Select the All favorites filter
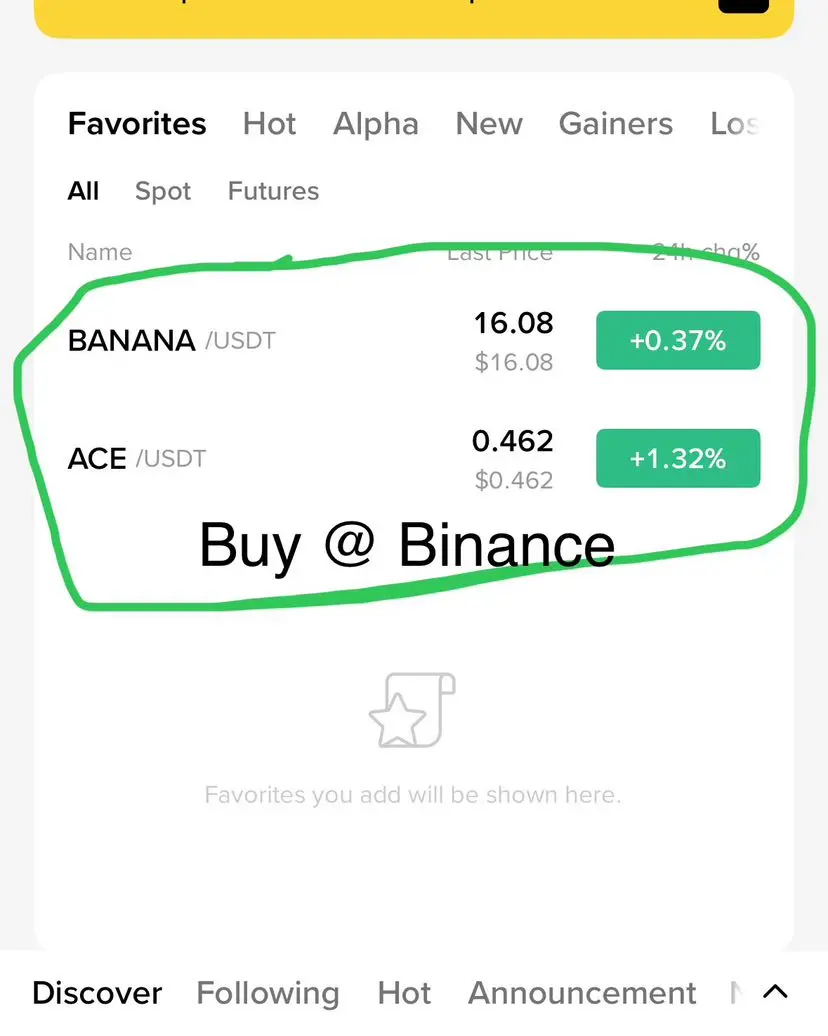The image size is (828, 1036). [x=83, y=191]
